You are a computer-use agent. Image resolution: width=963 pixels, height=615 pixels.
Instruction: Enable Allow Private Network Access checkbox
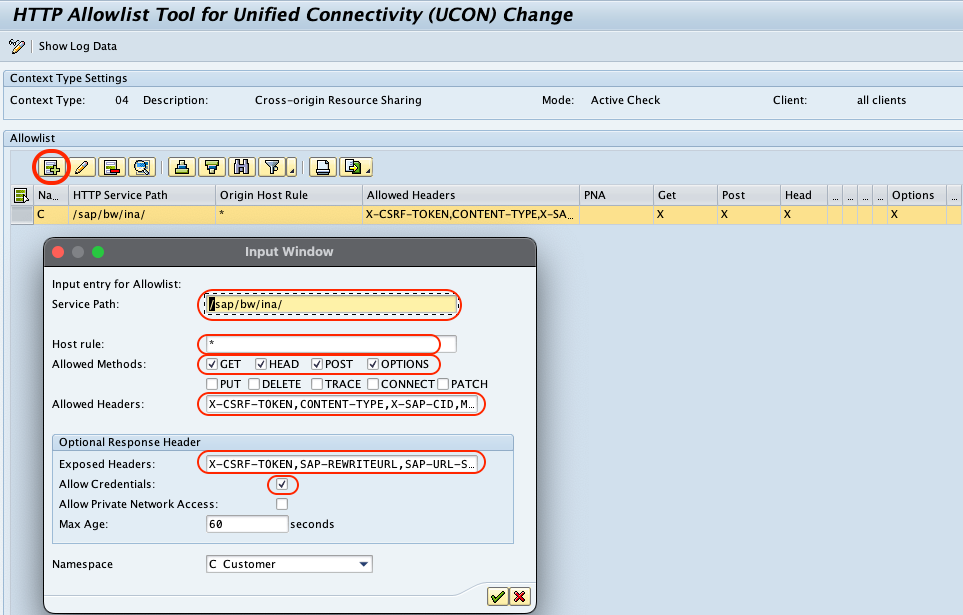coord(282,504)
